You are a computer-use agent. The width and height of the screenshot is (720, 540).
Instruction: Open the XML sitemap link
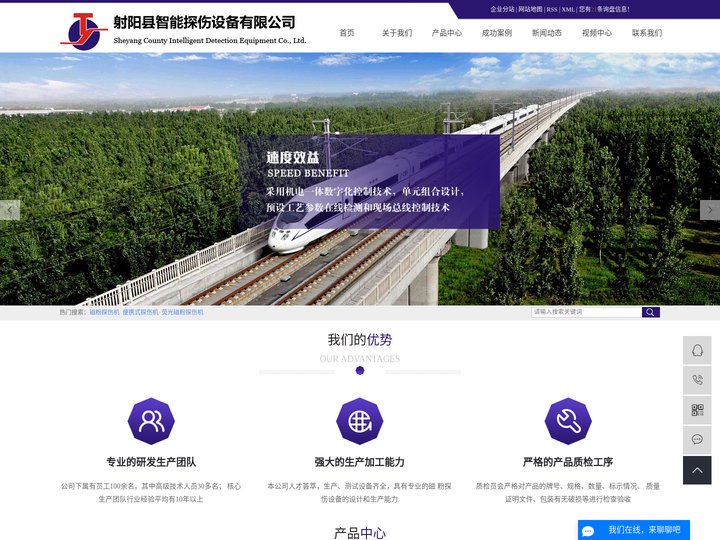568,9
